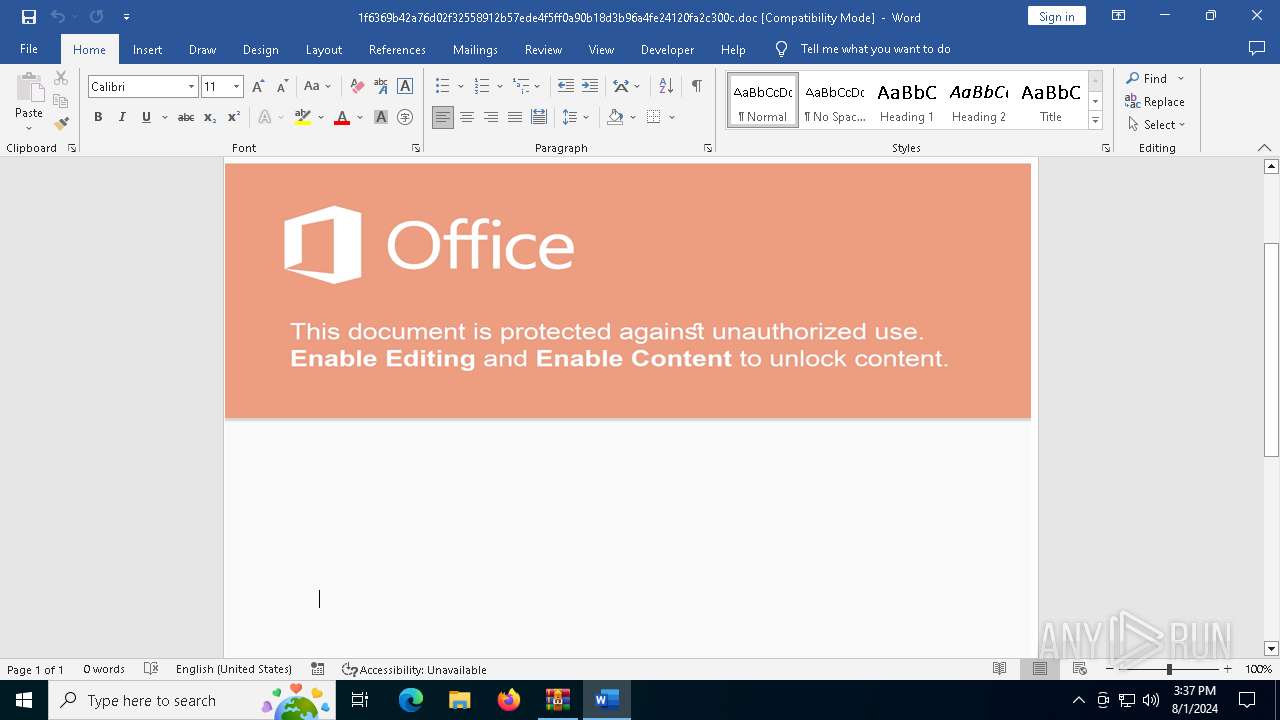Click the Decrease Indent icon
Viewport: 1280px width, 720px height.
coord(566,87)
